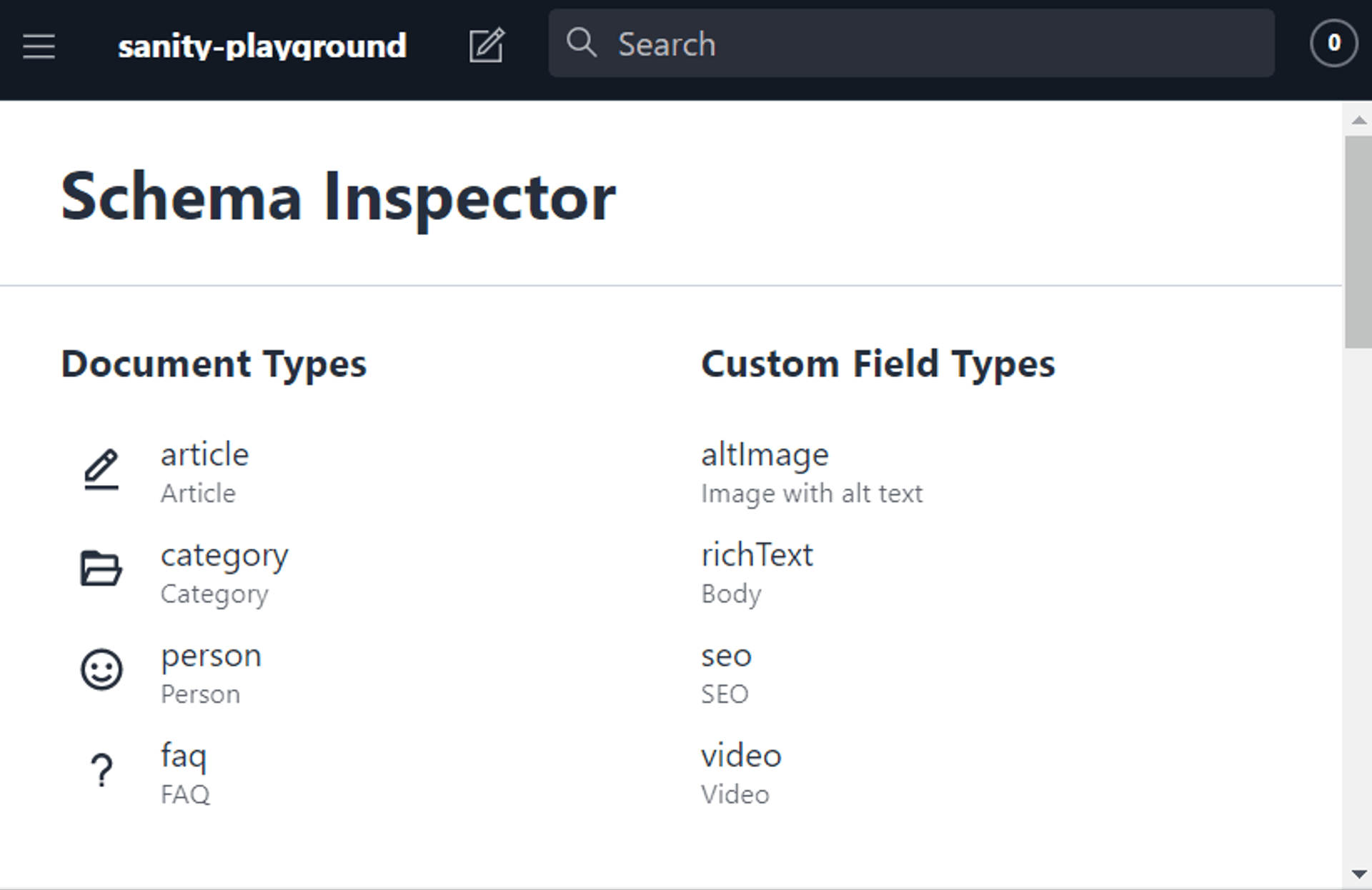Open the category document type
This screenshot has height=890, width=1372.
point(224,556)
